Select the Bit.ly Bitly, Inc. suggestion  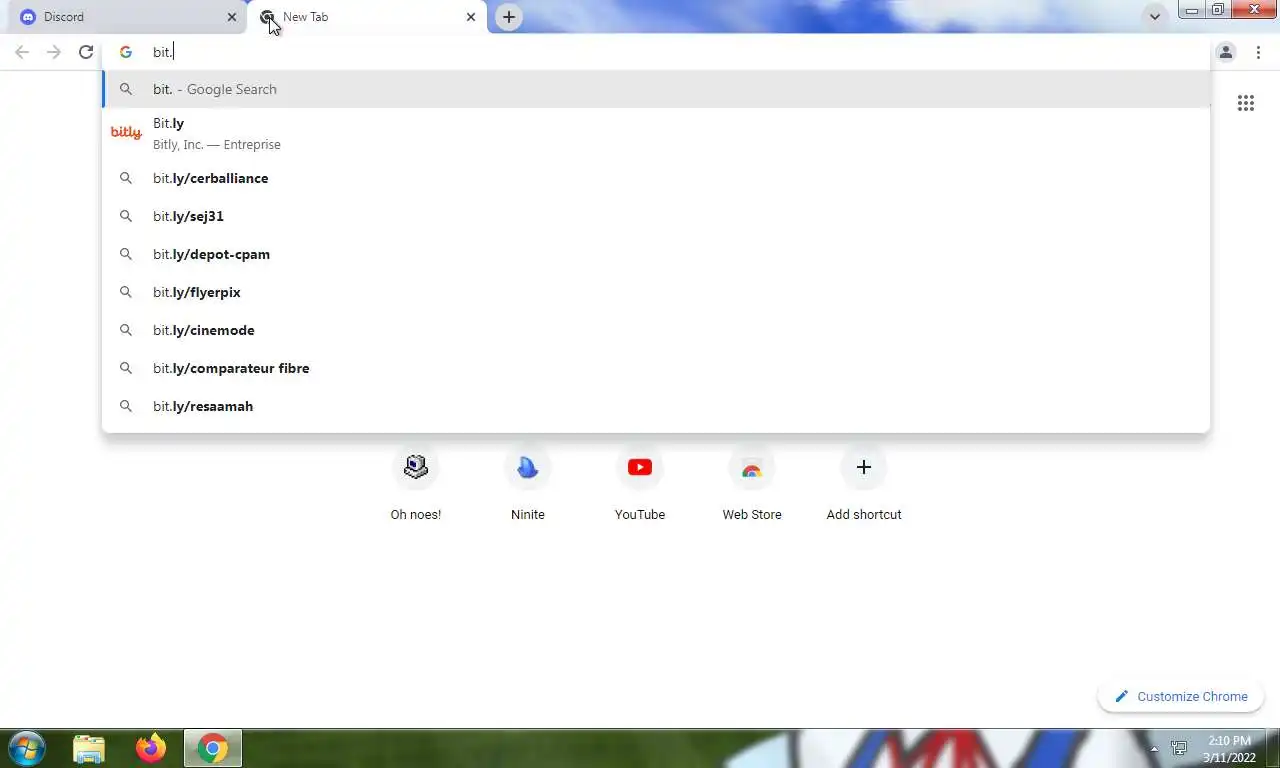click(656, 133)
